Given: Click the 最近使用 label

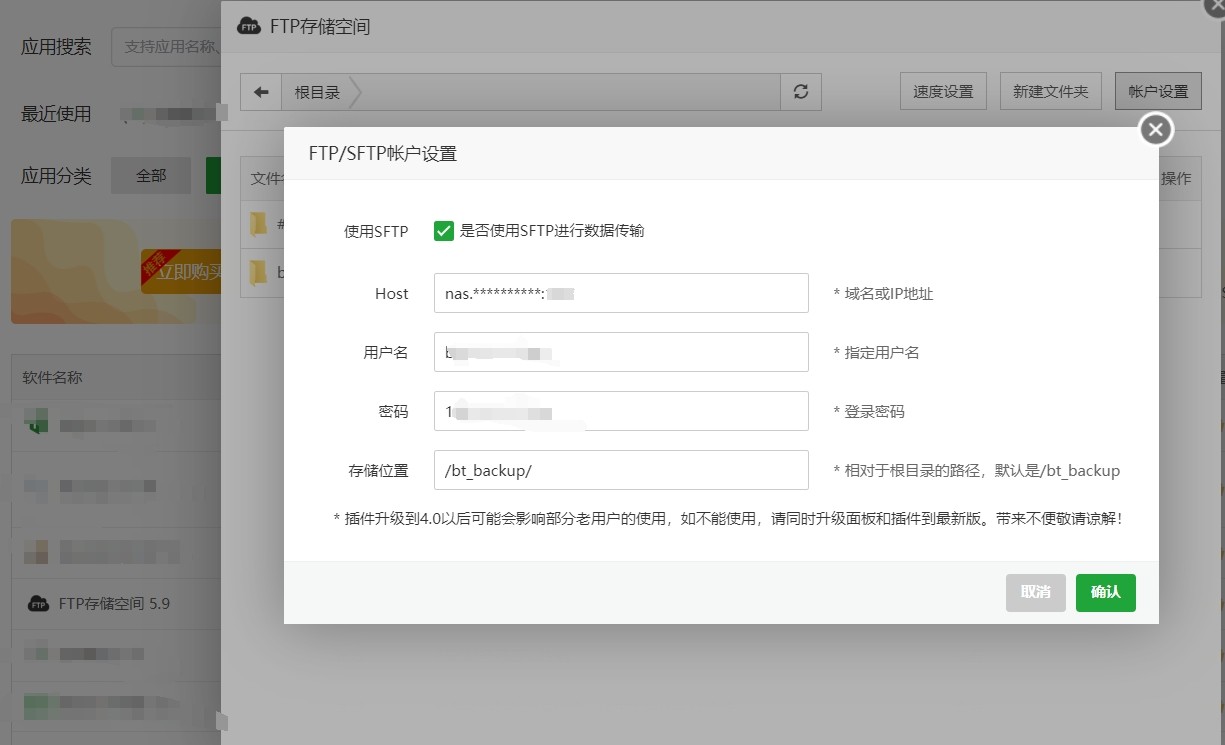Looking at the screenshot, I should (x=56, y=114).
